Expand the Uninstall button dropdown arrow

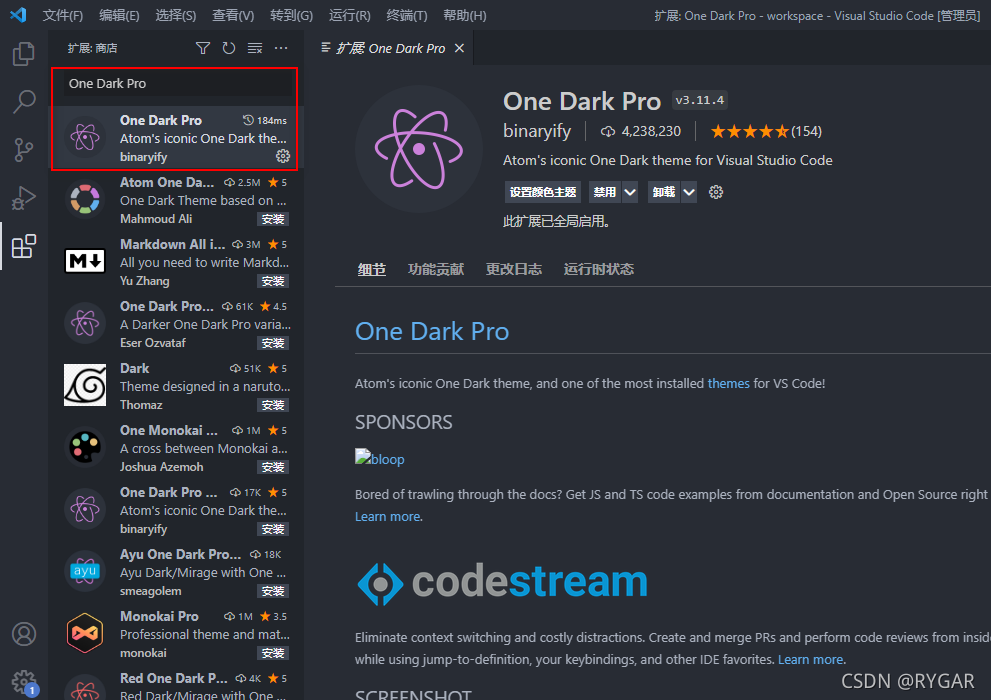point(689,192)
